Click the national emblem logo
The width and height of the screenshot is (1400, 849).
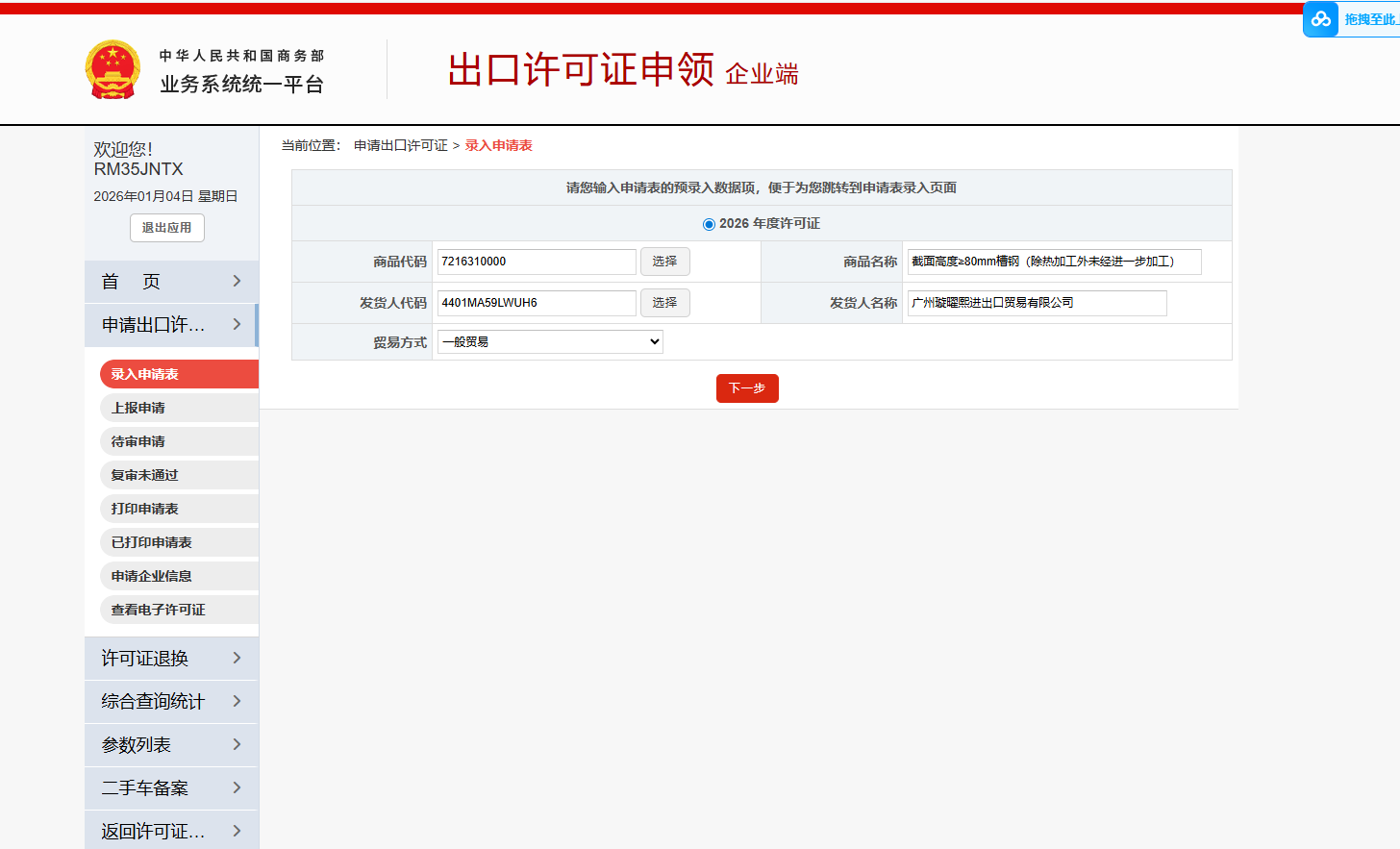click(x=112, y=70)
